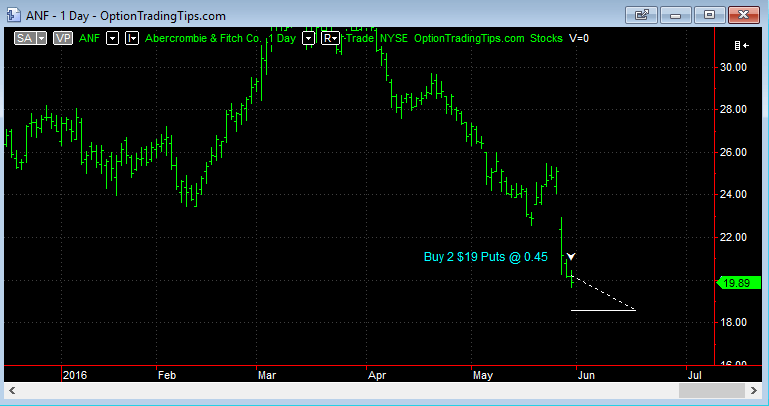Minimize the ANF chart window
The image size is (769, 406).
coord(675,15)
